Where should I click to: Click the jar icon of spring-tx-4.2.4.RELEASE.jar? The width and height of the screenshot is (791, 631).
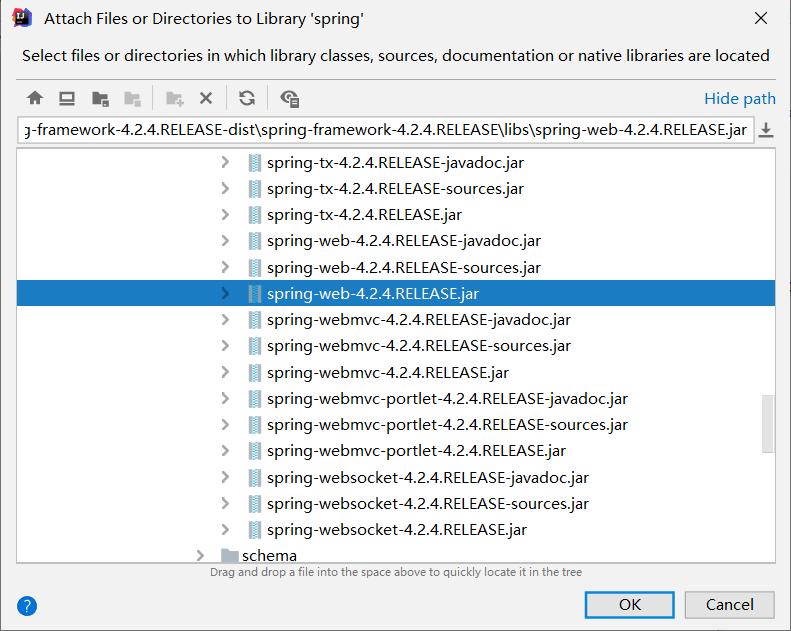255,215
